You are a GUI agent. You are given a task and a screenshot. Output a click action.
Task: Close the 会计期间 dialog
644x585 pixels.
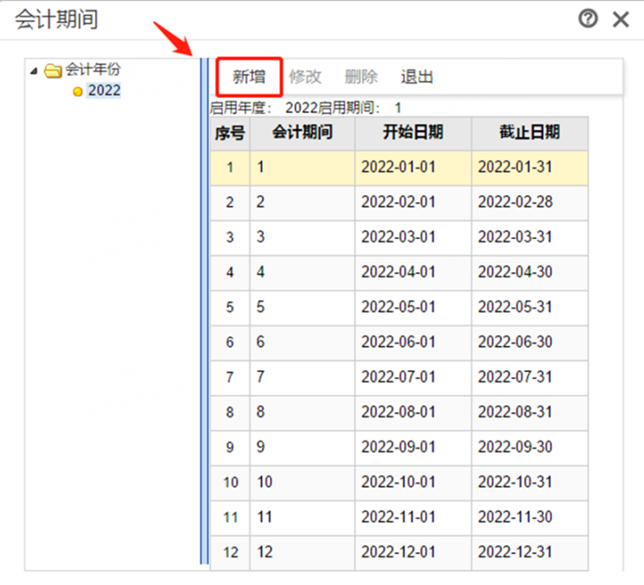[x=621, y=19]
